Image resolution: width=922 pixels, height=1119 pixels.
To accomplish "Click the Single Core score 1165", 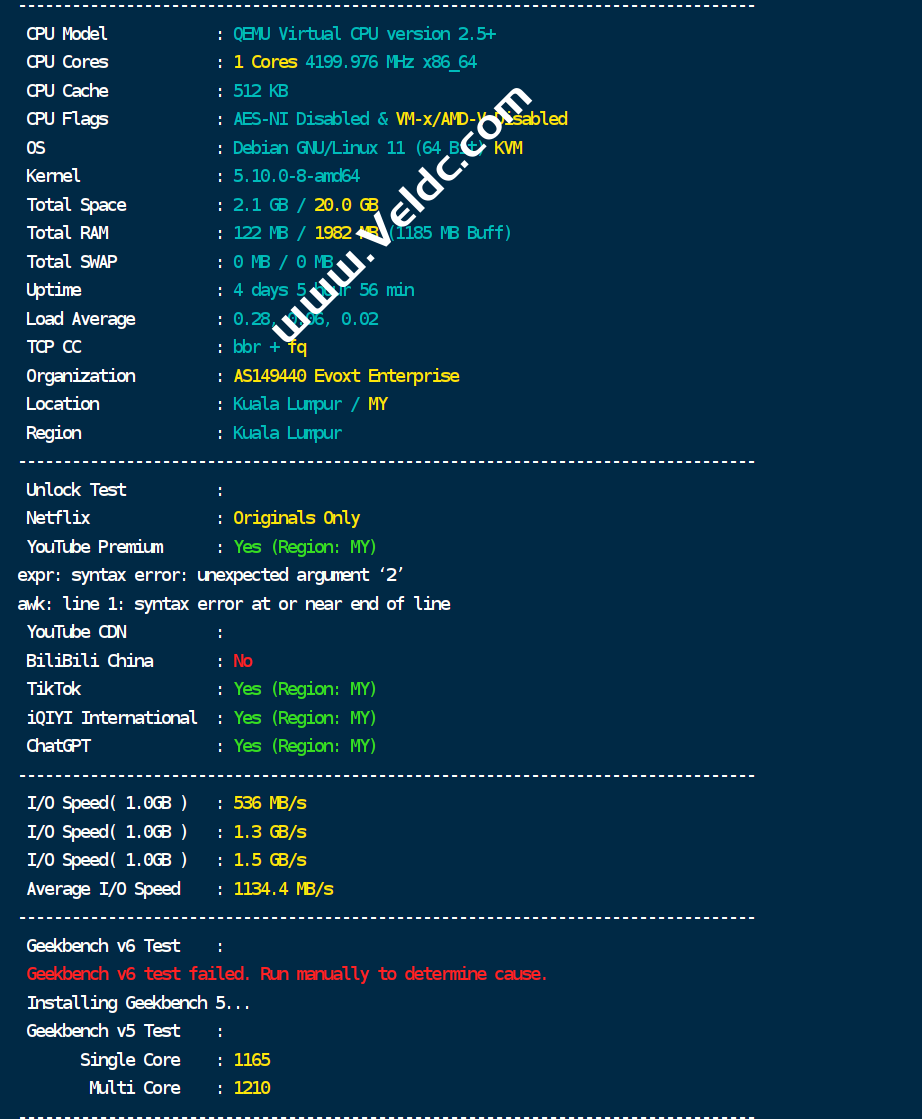I will coord(252,1060).
